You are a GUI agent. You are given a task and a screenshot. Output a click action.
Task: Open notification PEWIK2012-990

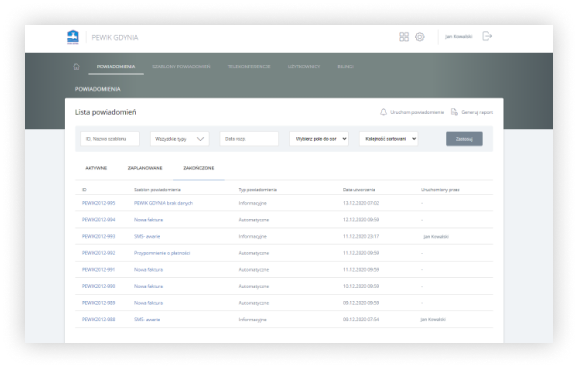[x=98, y=286]
